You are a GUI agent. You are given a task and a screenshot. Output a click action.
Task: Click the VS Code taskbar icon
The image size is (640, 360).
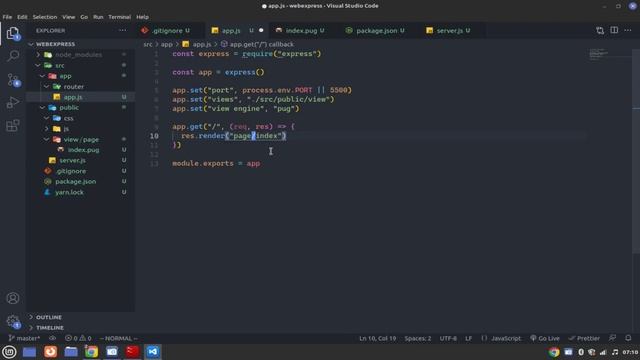[x=153, y=352]
